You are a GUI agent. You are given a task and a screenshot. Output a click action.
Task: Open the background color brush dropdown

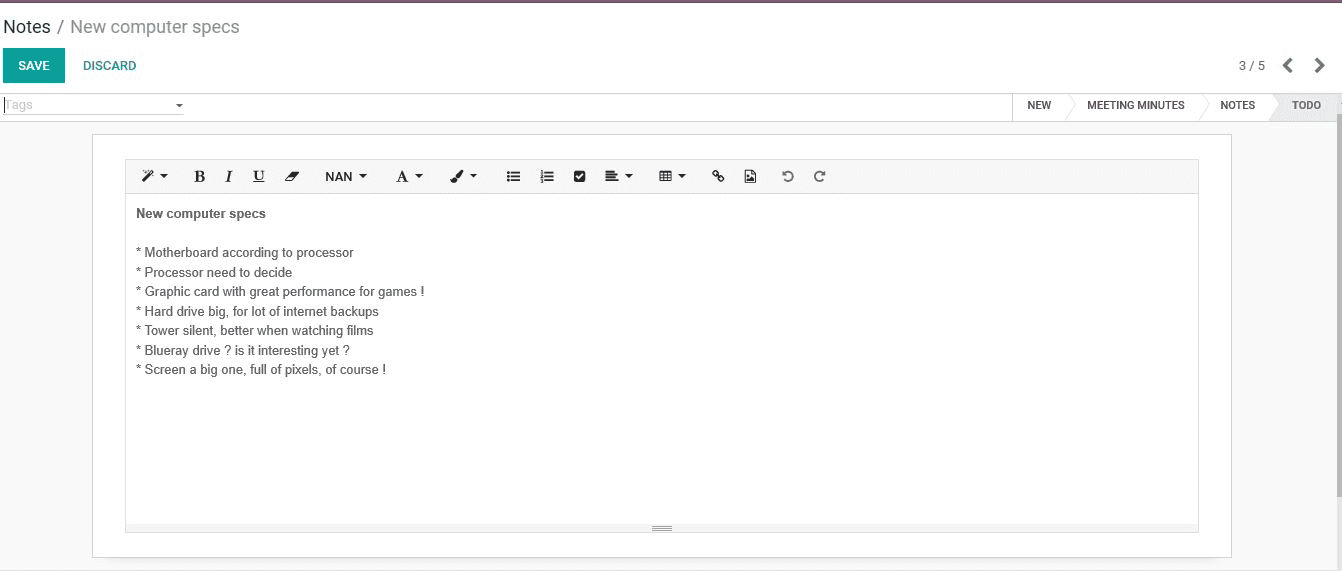[463, 177]
